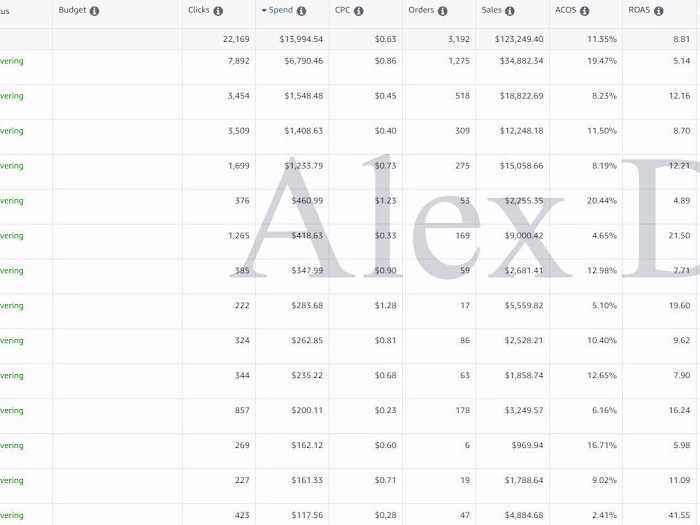Click the info icon next to Orders

coord(442,11)
